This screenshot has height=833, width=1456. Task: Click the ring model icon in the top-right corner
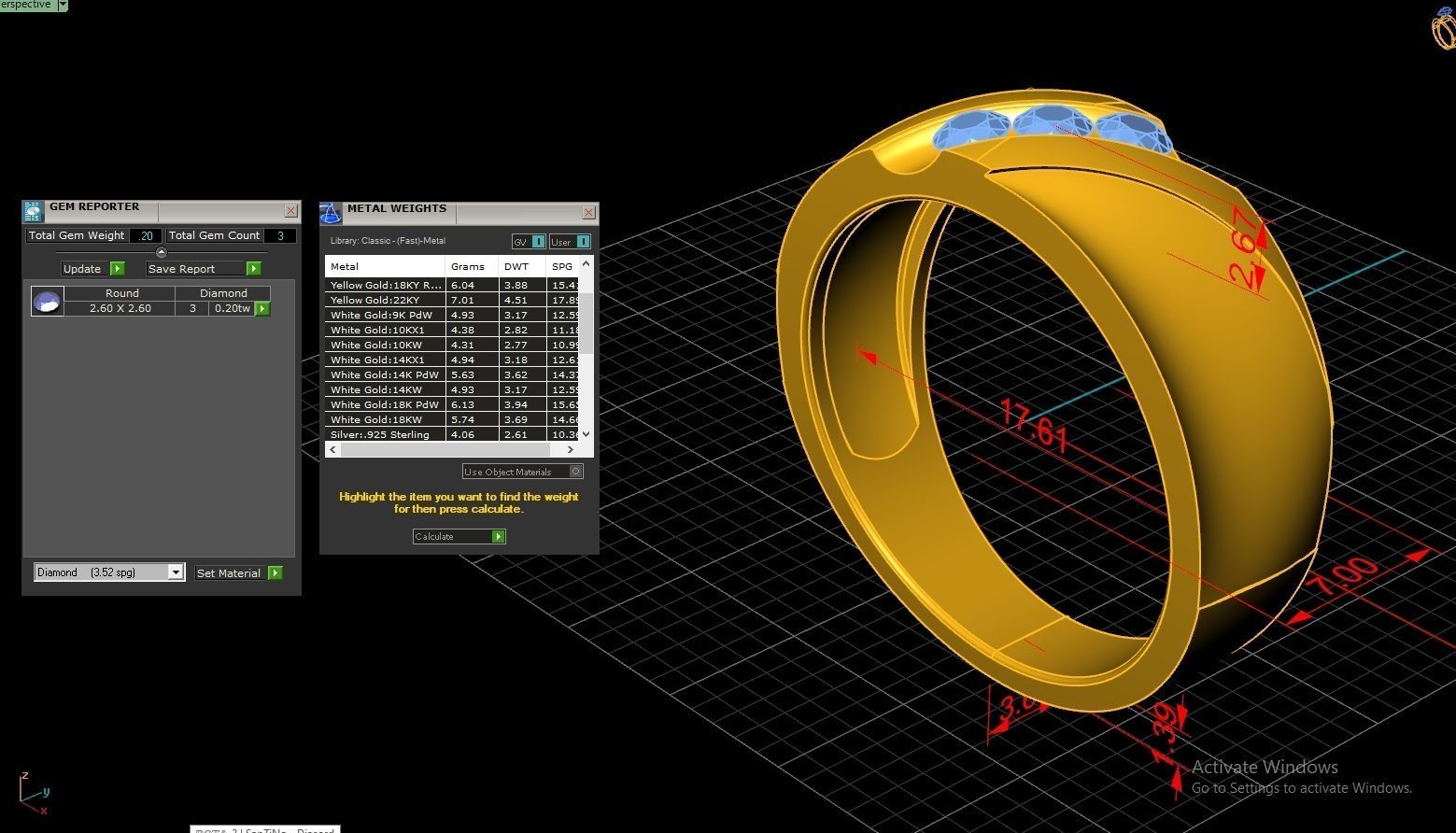pos(1443,28)
